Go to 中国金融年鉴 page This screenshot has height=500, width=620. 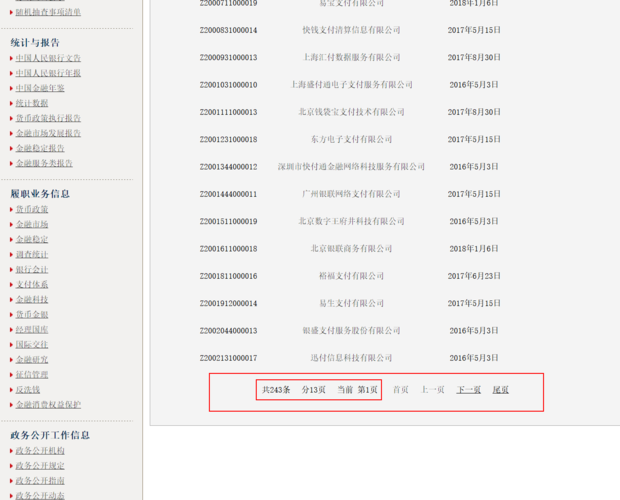point(40,88)
